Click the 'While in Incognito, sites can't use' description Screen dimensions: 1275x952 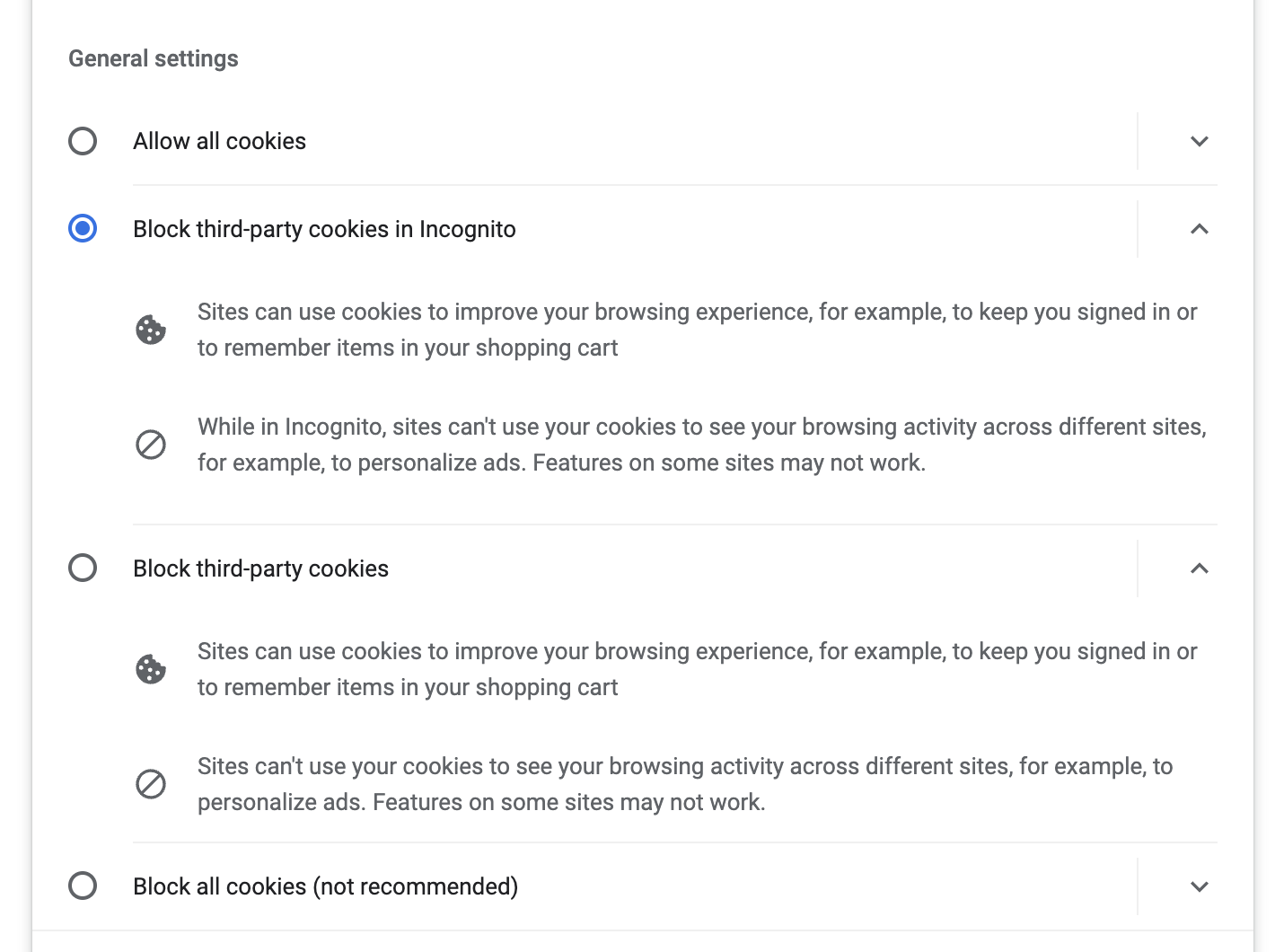click(x=702, y=445)
